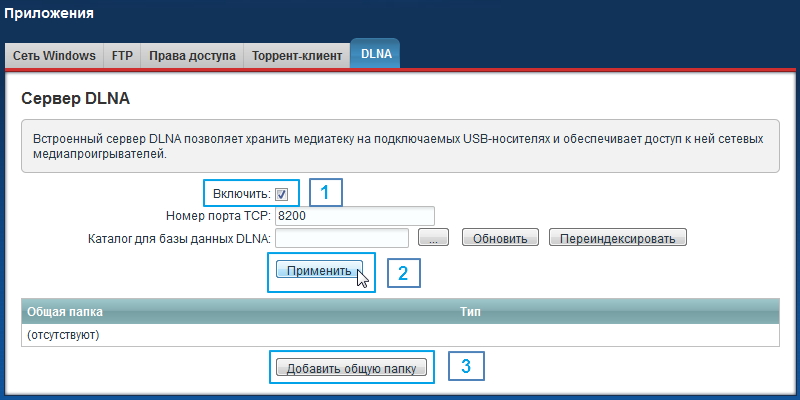800x400 pixels.
Task: Go to the Торрент-клиент tab
Action: pos(297,56)
